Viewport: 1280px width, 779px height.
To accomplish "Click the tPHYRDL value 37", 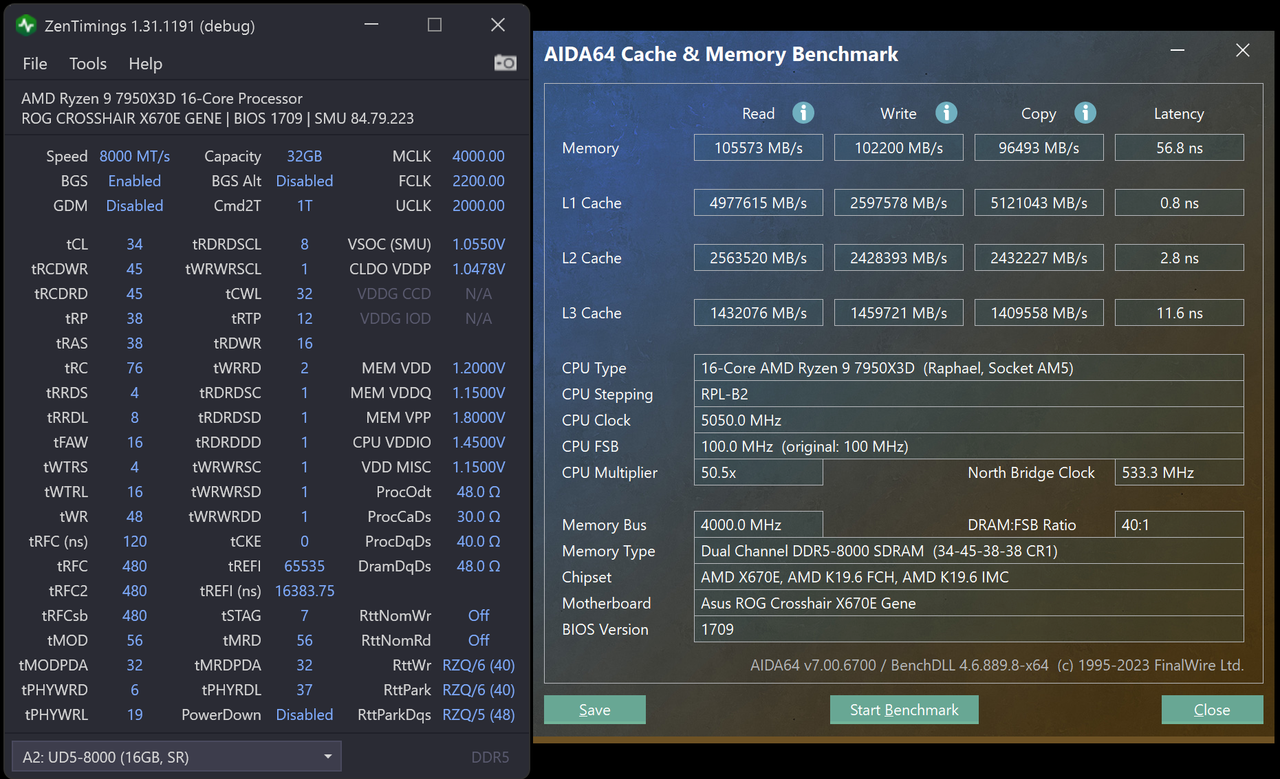I will [304, 690].
